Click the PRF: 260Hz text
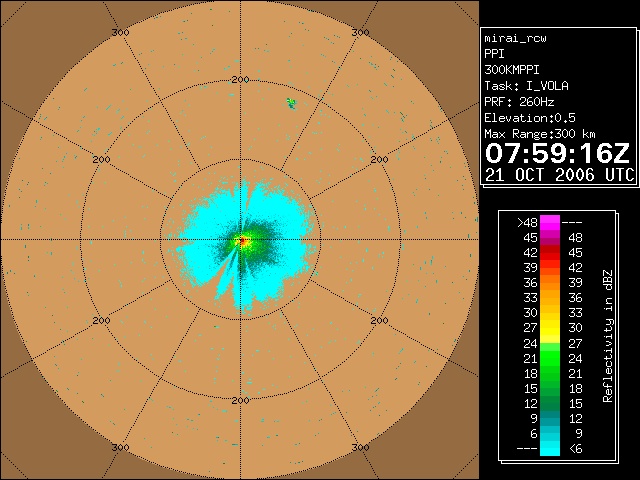 [519, 102]
